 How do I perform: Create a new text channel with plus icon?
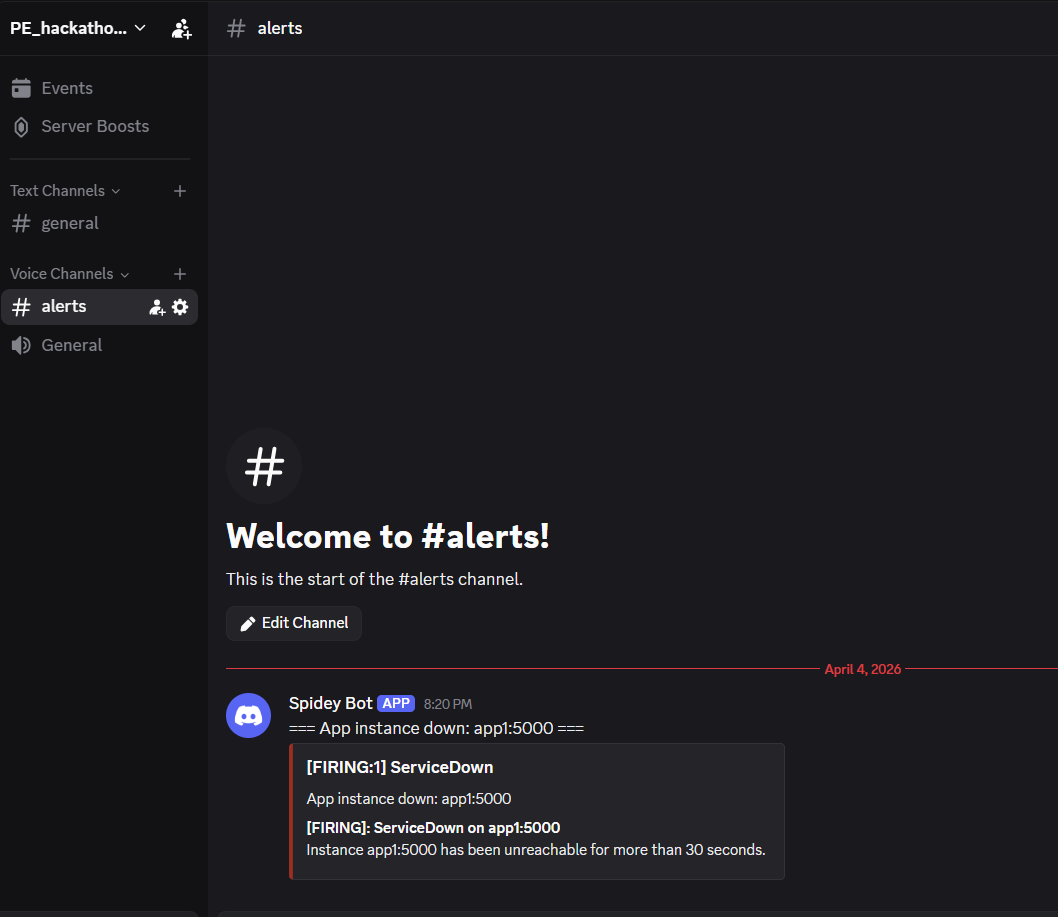179,191
